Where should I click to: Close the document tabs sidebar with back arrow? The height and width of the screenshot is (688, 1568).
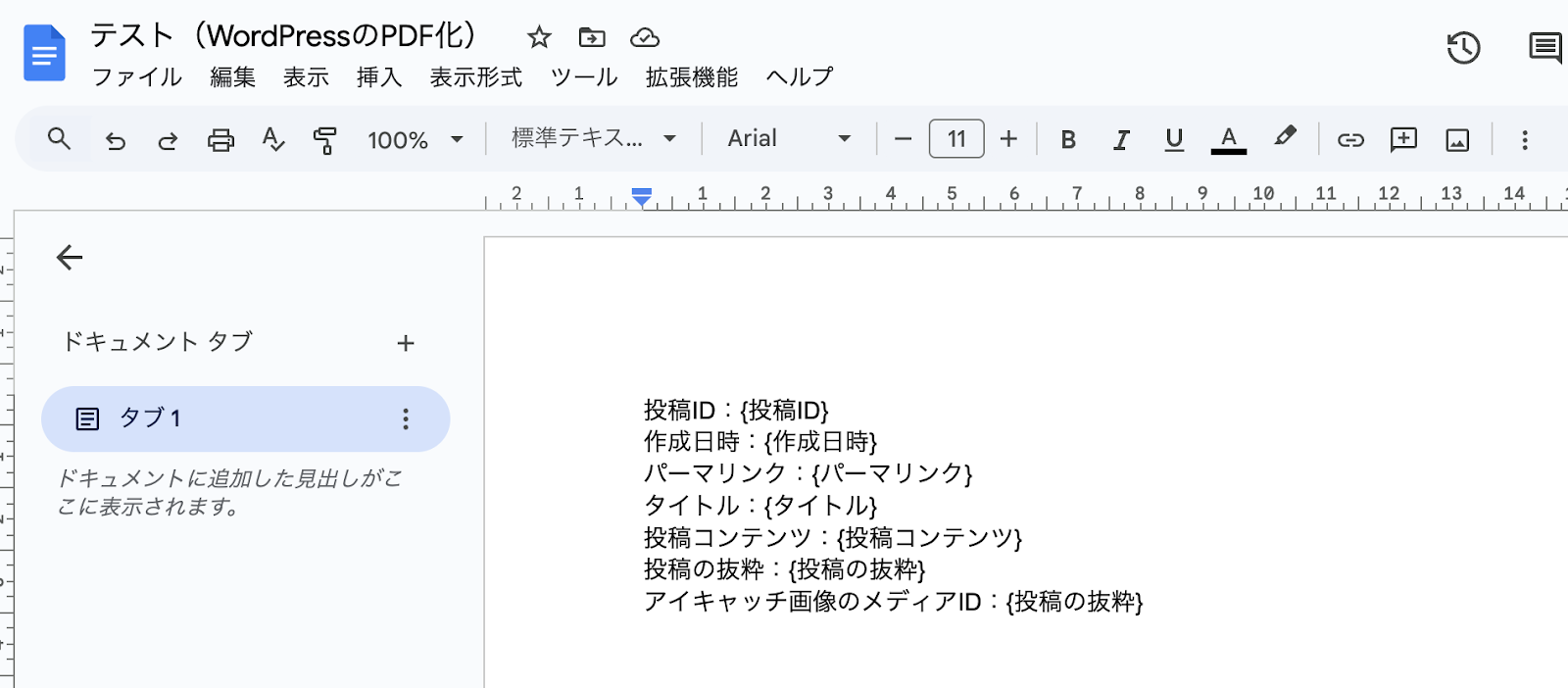point(70,258)
